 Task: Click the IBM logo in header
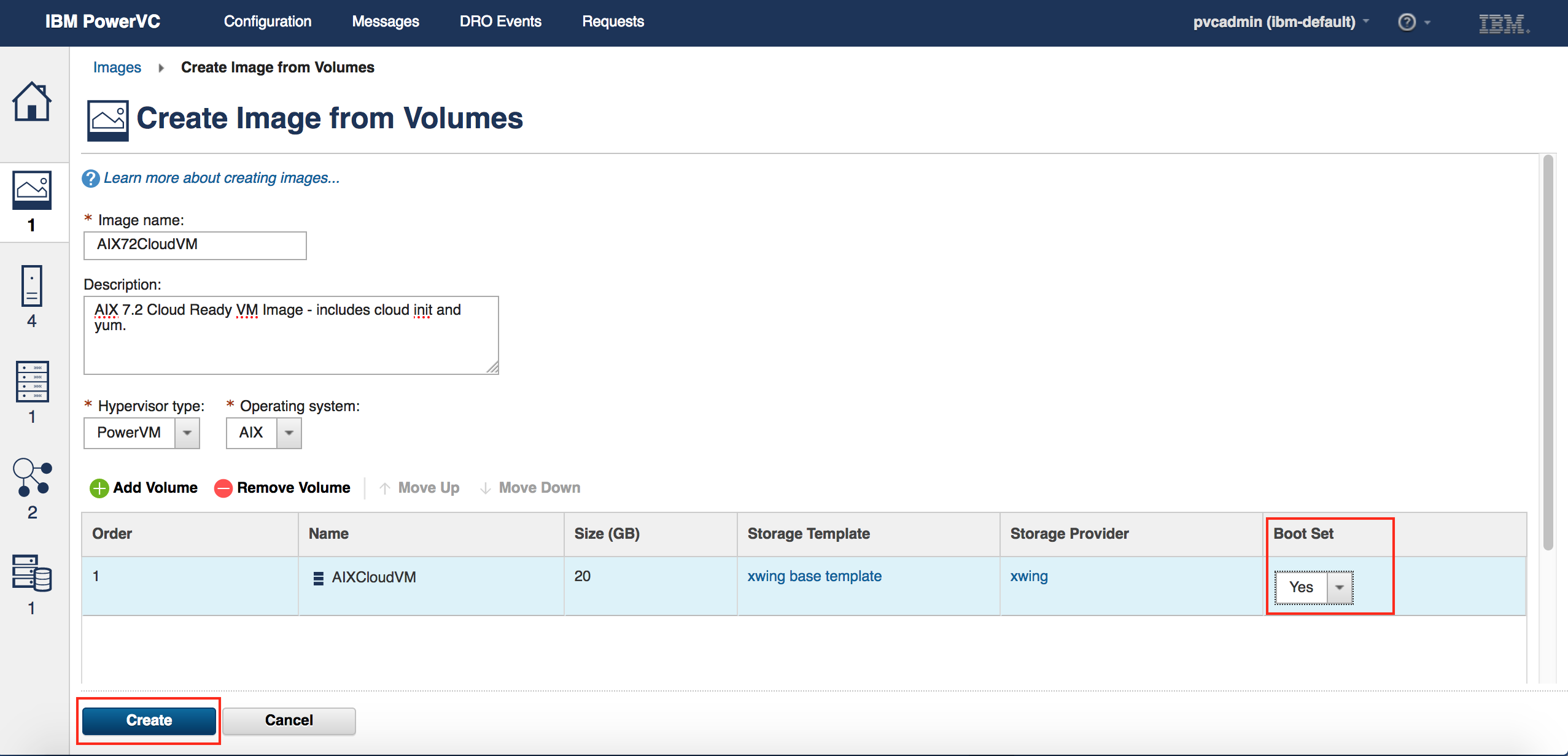tap(1504, 23)
